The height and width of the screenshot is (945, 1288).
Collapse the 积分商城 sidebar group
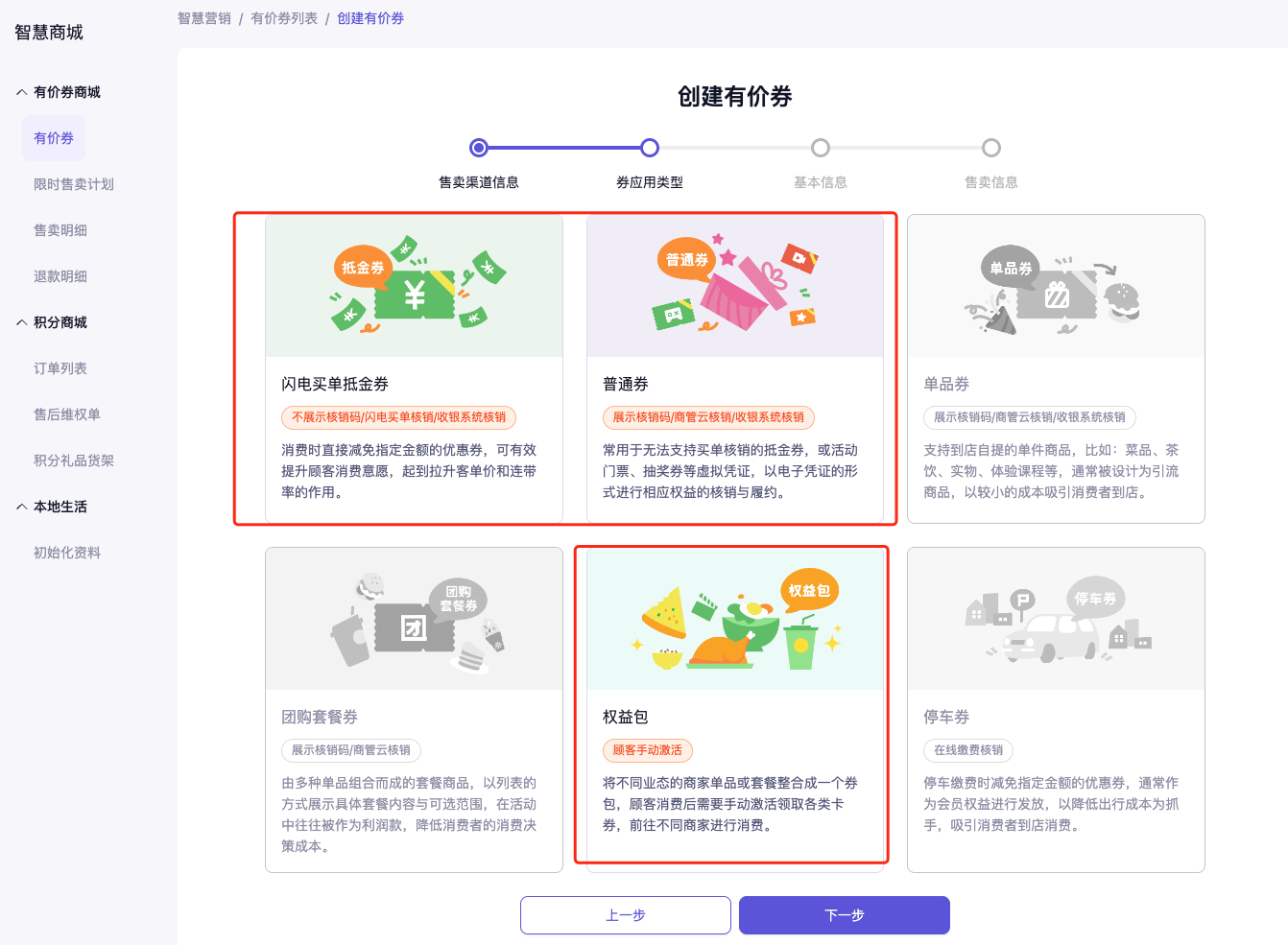coord(22,322)
